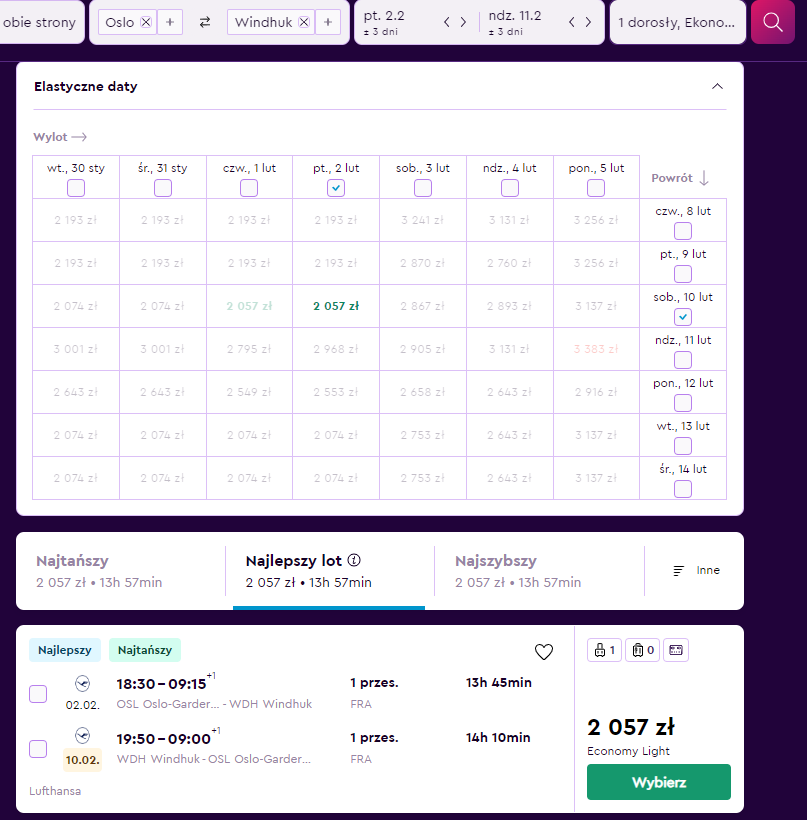Check the czw., 8 lut return checkbox
Image resolution: width=807 pixels, height=820 pixels.
[x=683, y=231]
